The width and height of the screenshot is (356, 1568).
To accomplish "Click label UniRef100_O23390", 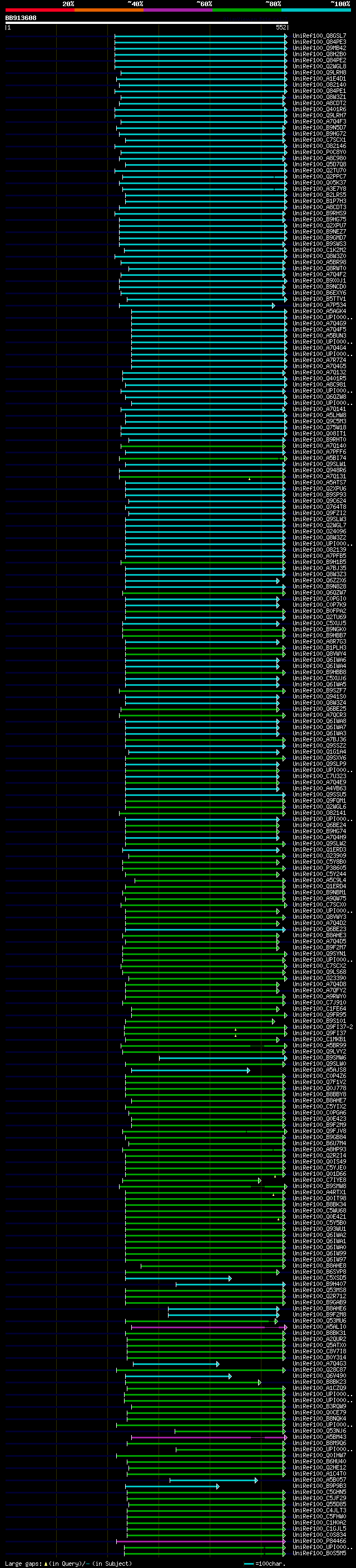I will [319, 978].
